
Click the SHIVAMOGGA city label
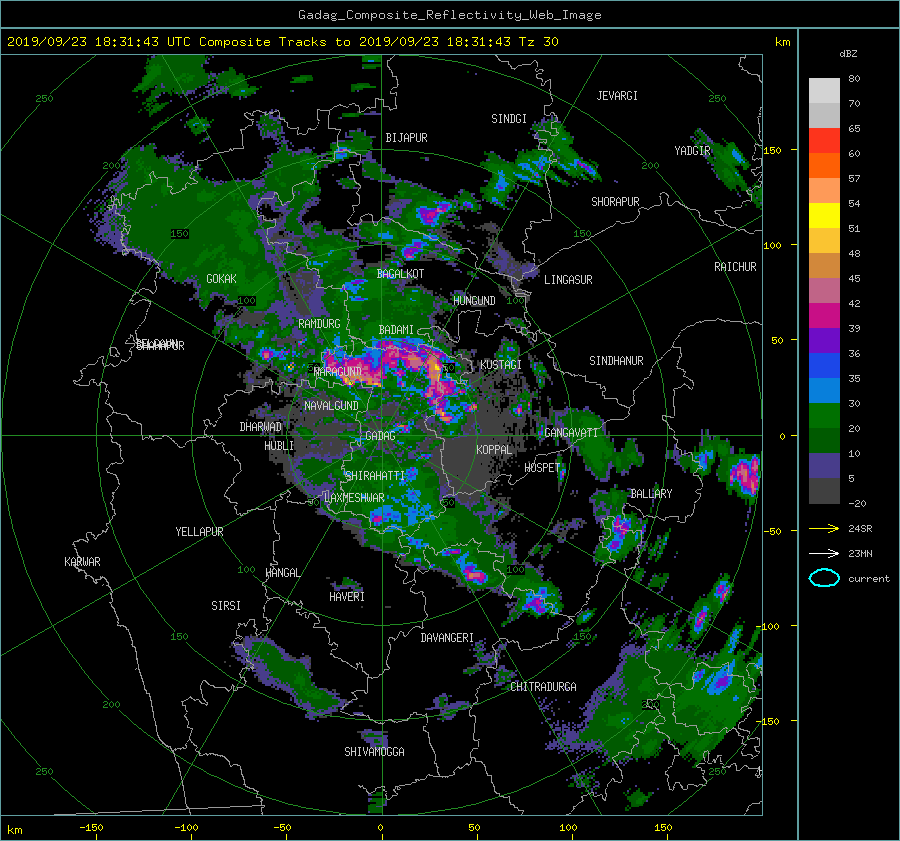click(x=374, y=751)
